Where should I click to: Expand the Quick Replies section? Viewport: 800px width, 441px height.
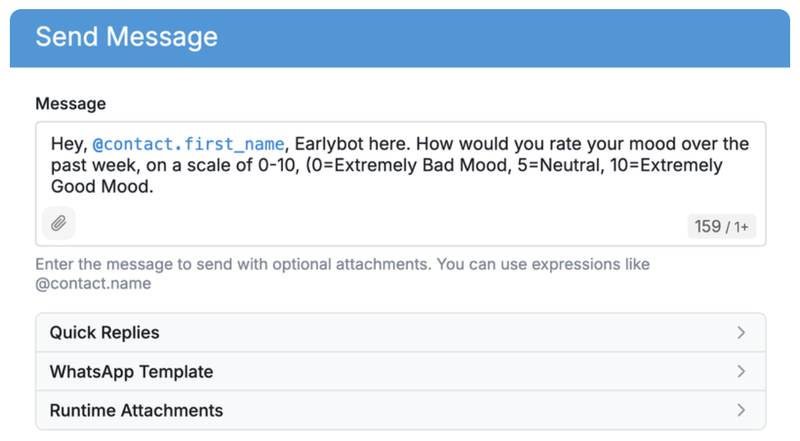[401, 333]
